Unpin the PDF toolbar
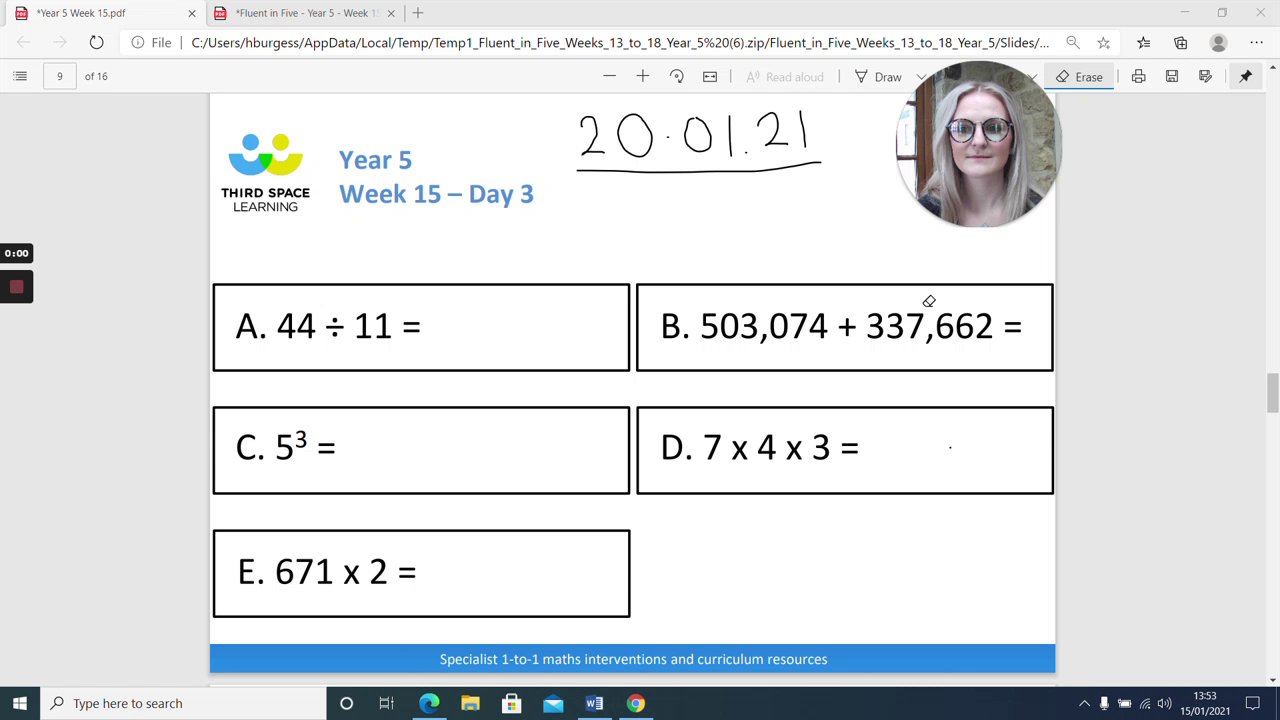 point(1245,76)
